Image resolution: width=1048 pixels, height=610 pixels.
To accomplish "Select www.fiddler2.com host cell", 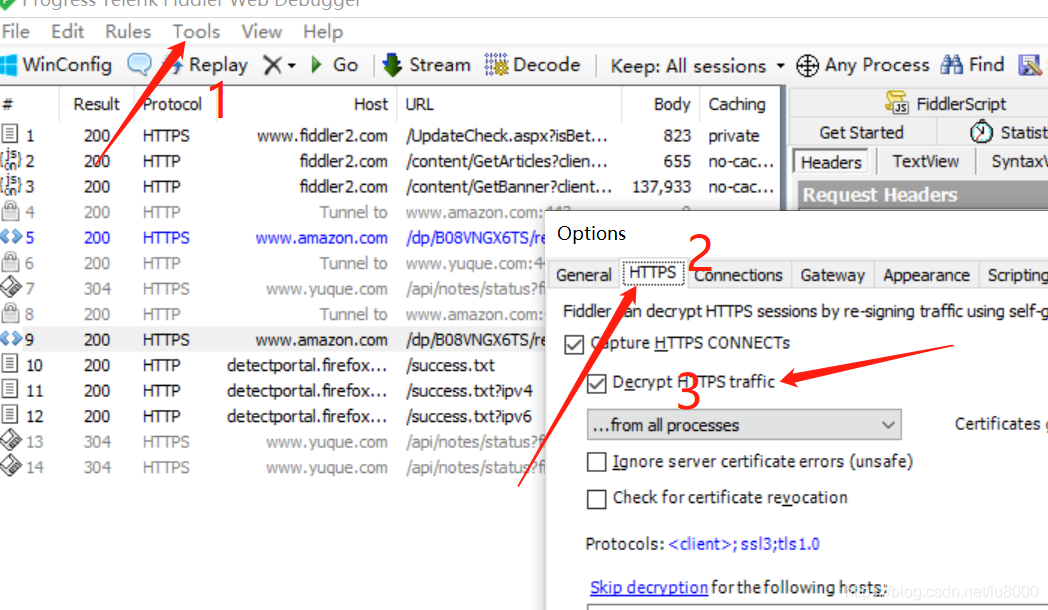I will (322, 136).
